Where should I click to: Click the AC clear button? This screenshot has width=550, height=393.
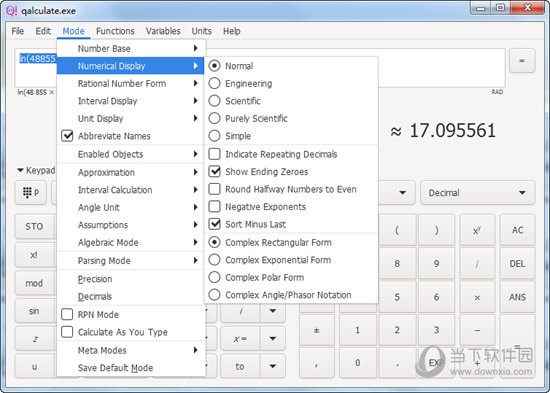[517, 230]
